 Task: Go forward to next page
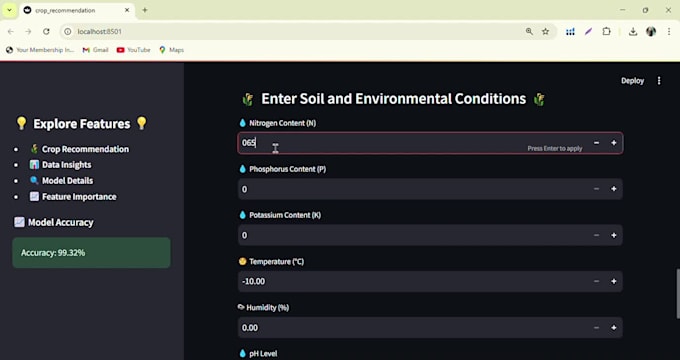[28, 32]
